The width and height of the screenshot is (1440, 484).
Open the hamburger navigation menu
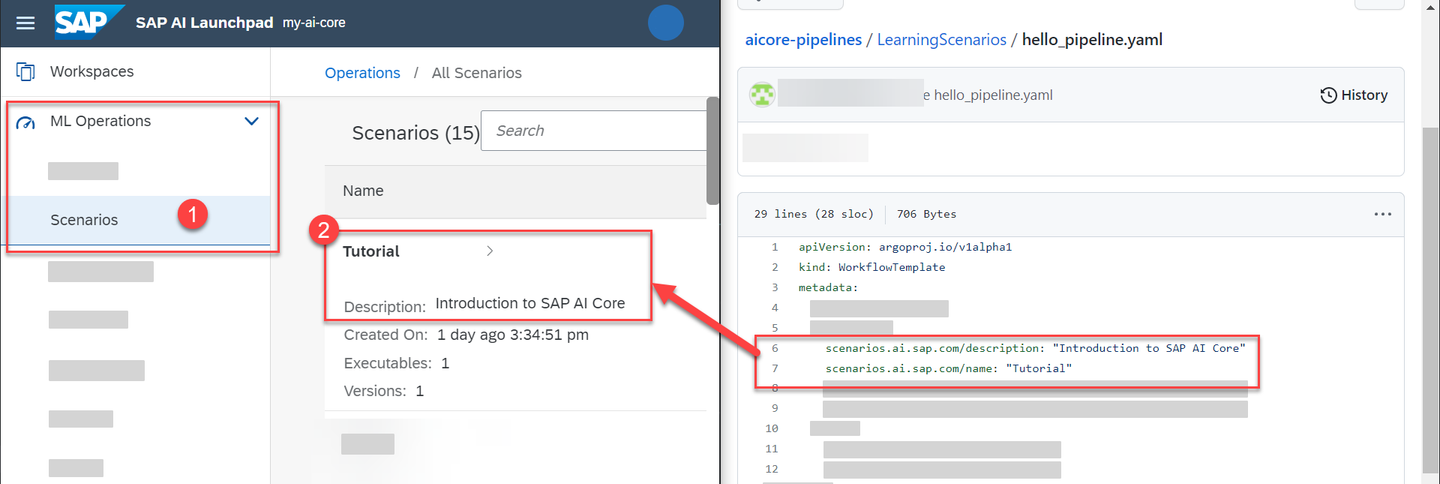point(26,22)
